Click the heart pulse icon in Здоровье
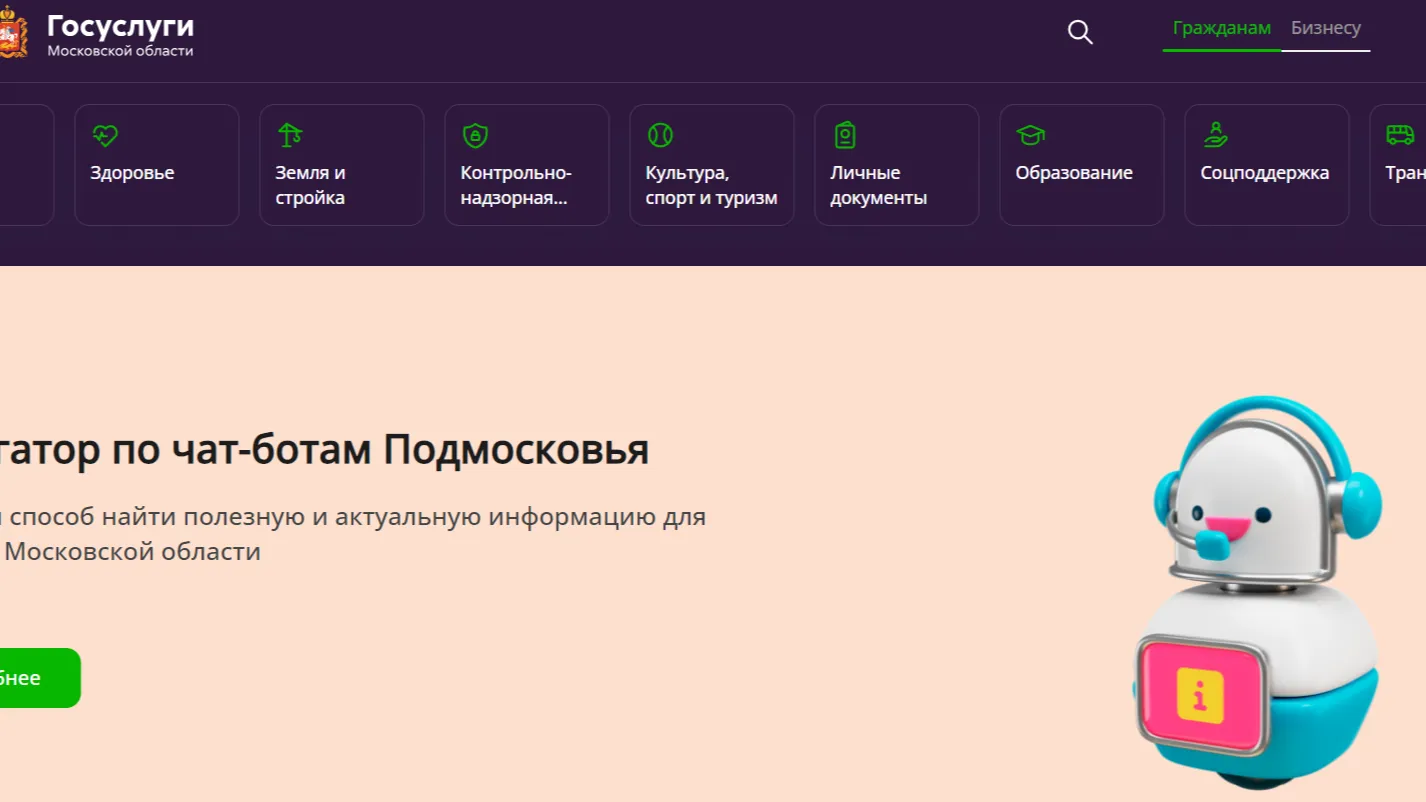 pyautogui.click(x=104, y=135)
